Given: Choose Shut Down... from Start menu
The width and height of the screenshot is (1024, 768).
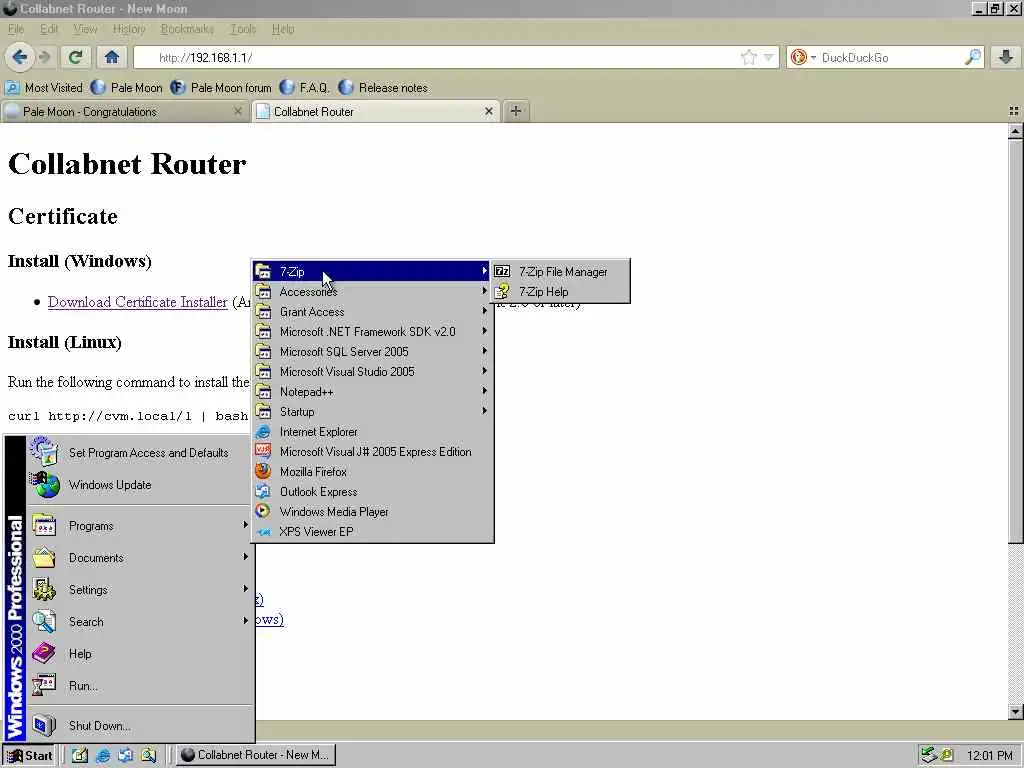Looking at the screenshot, I should pos(139,726).
